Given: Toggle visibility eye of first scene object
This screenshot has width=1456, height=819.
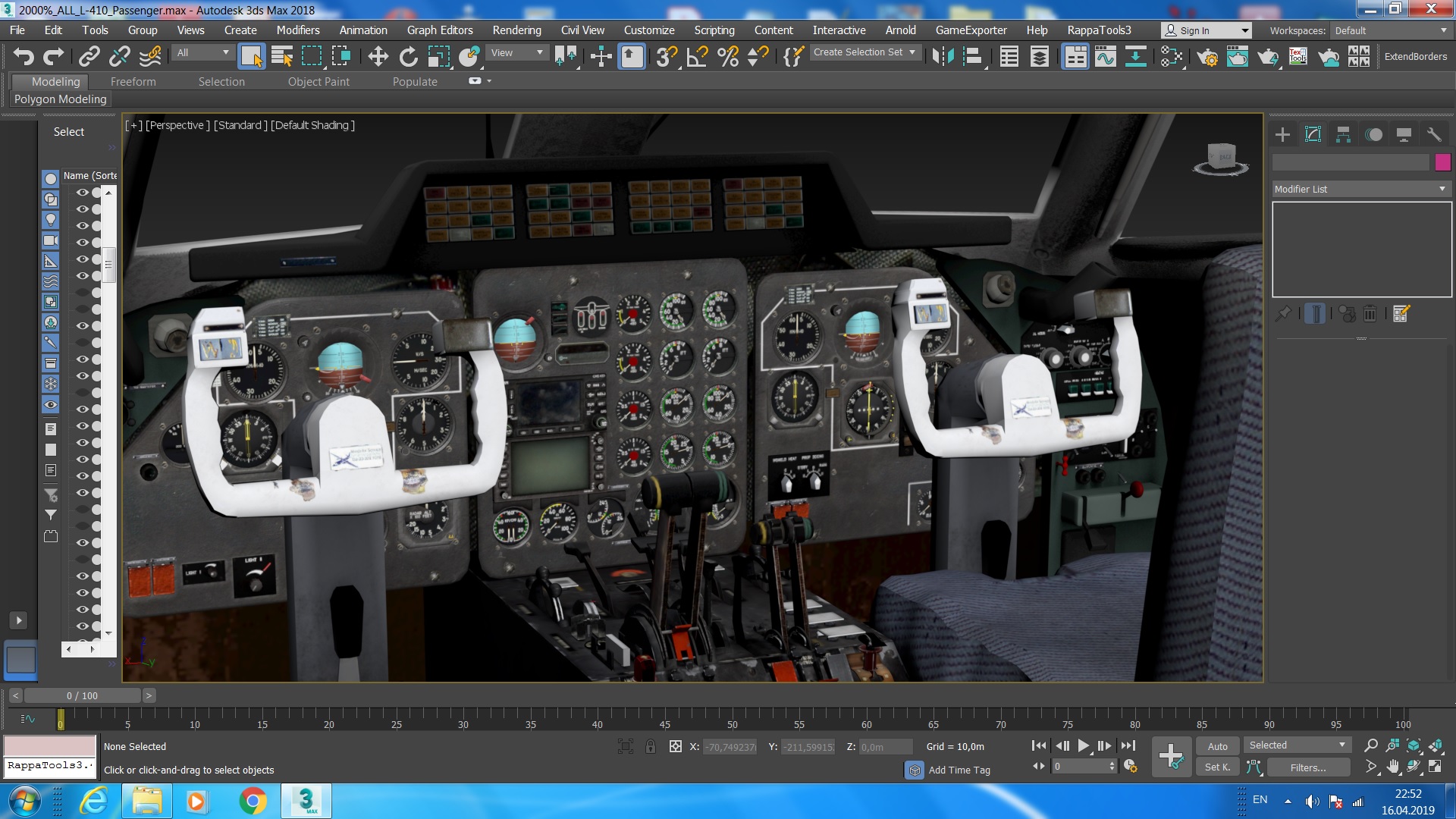Looking at the screenshot, I should pos(82,193).
